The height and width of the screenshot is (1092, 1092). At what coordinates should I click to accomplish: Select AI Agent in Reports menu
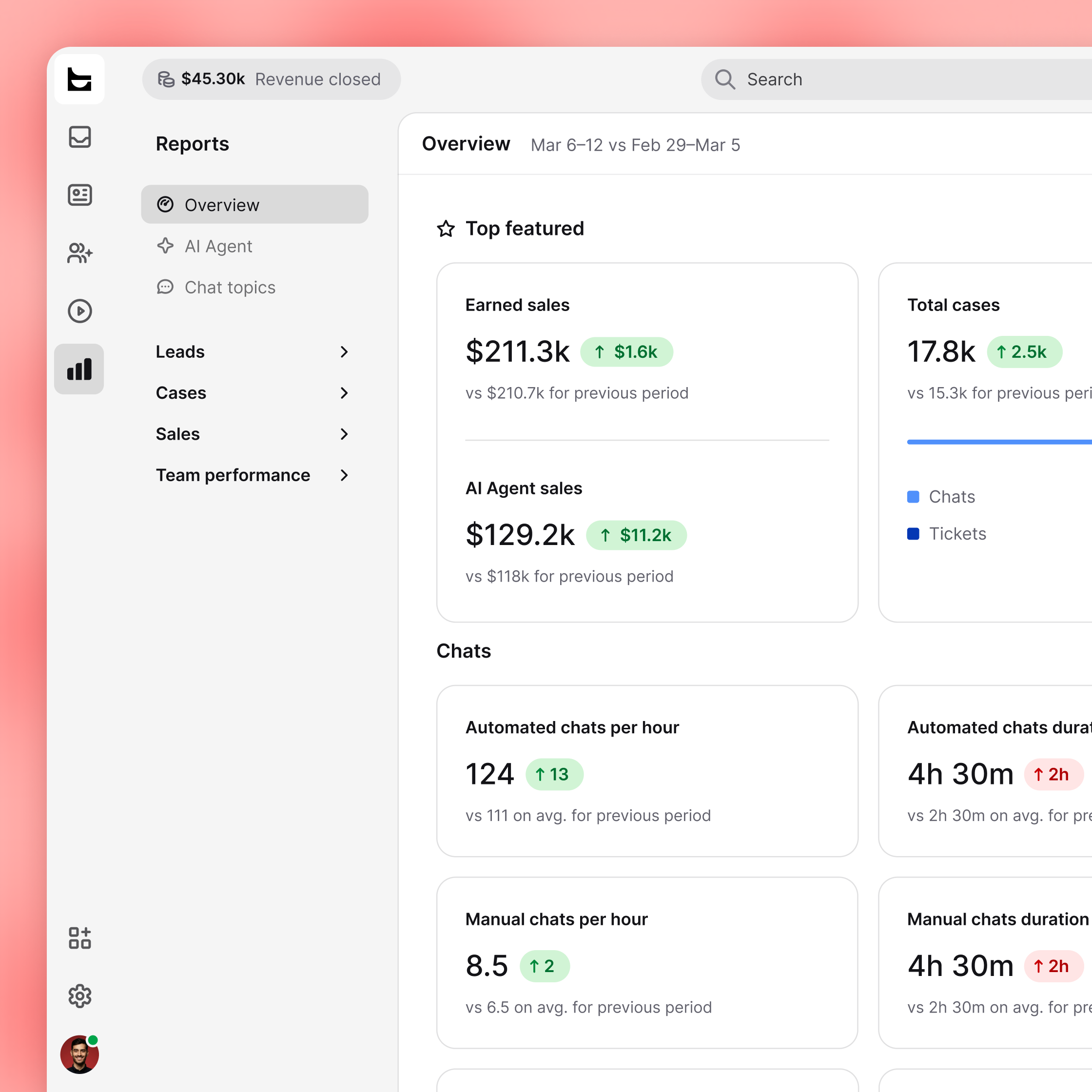tap(254, 246)
